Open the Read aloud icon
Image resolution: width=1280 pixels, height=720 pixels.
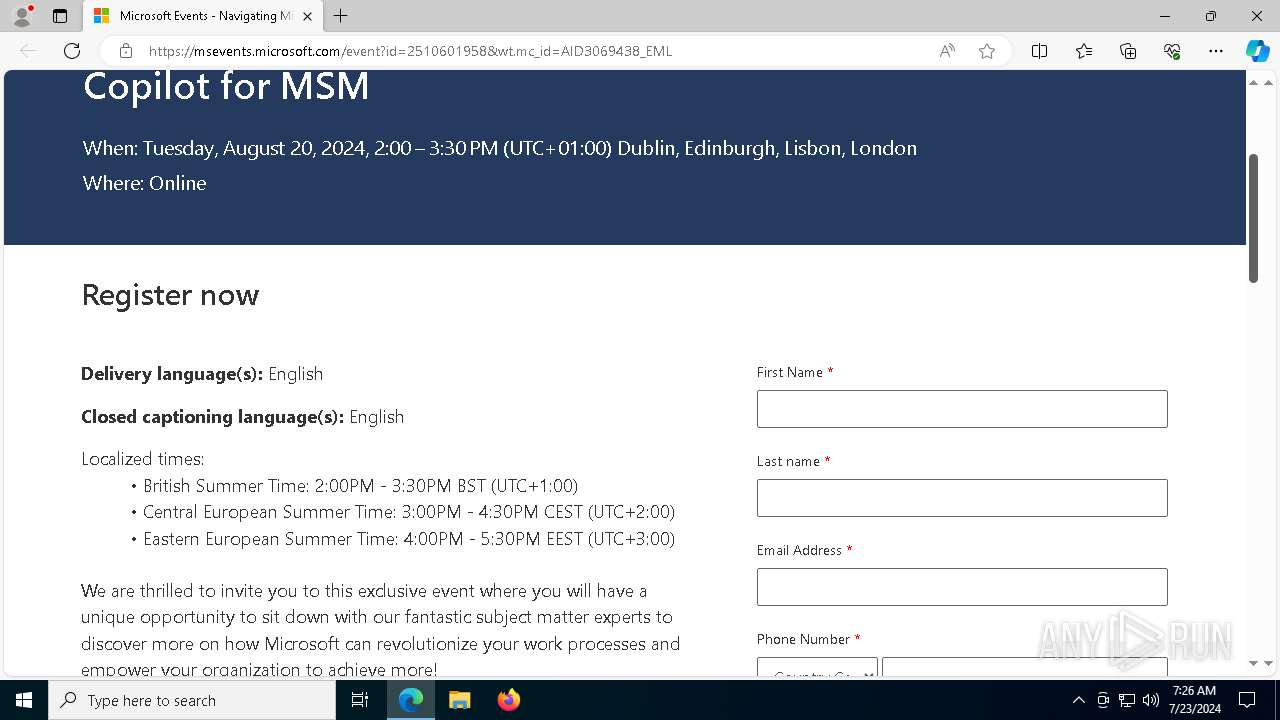(947, 51)
